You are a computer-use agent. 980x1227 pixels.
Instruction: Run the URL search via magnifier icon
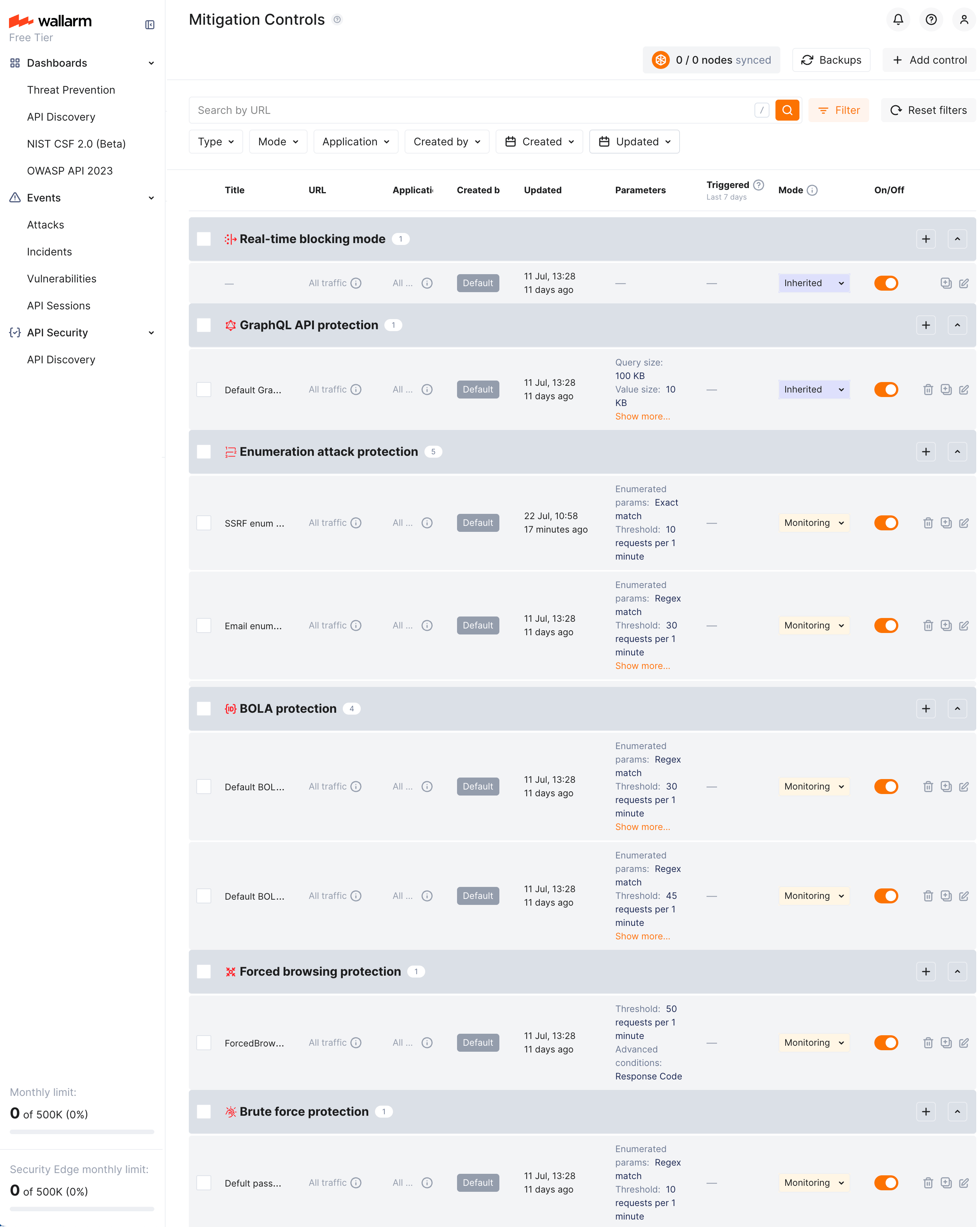788,110
